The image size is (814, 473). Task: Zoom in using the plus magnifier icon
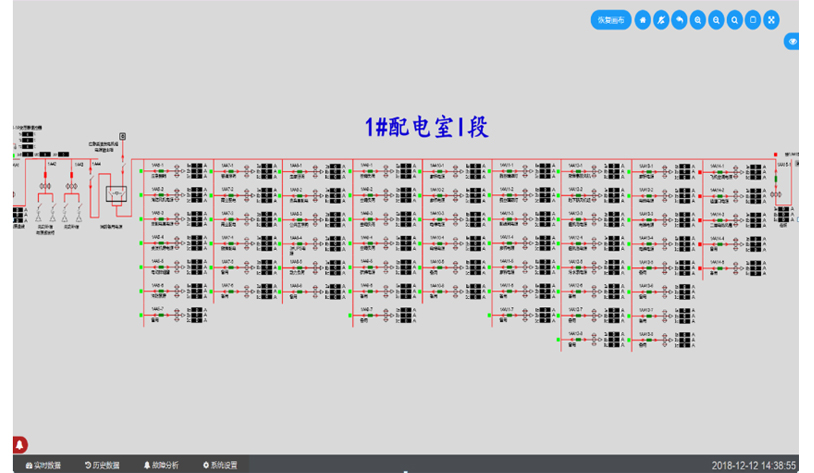[698, 20]
